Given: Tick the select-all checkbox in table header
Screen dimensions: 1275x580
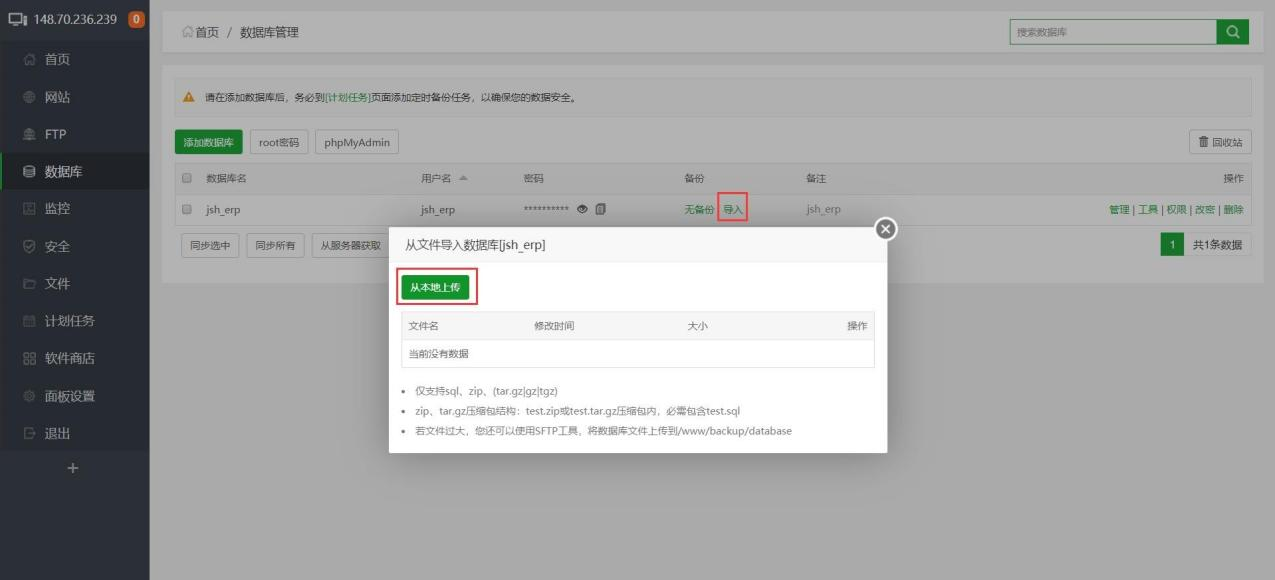Looking at the screenshot, I should click(186, 178).
